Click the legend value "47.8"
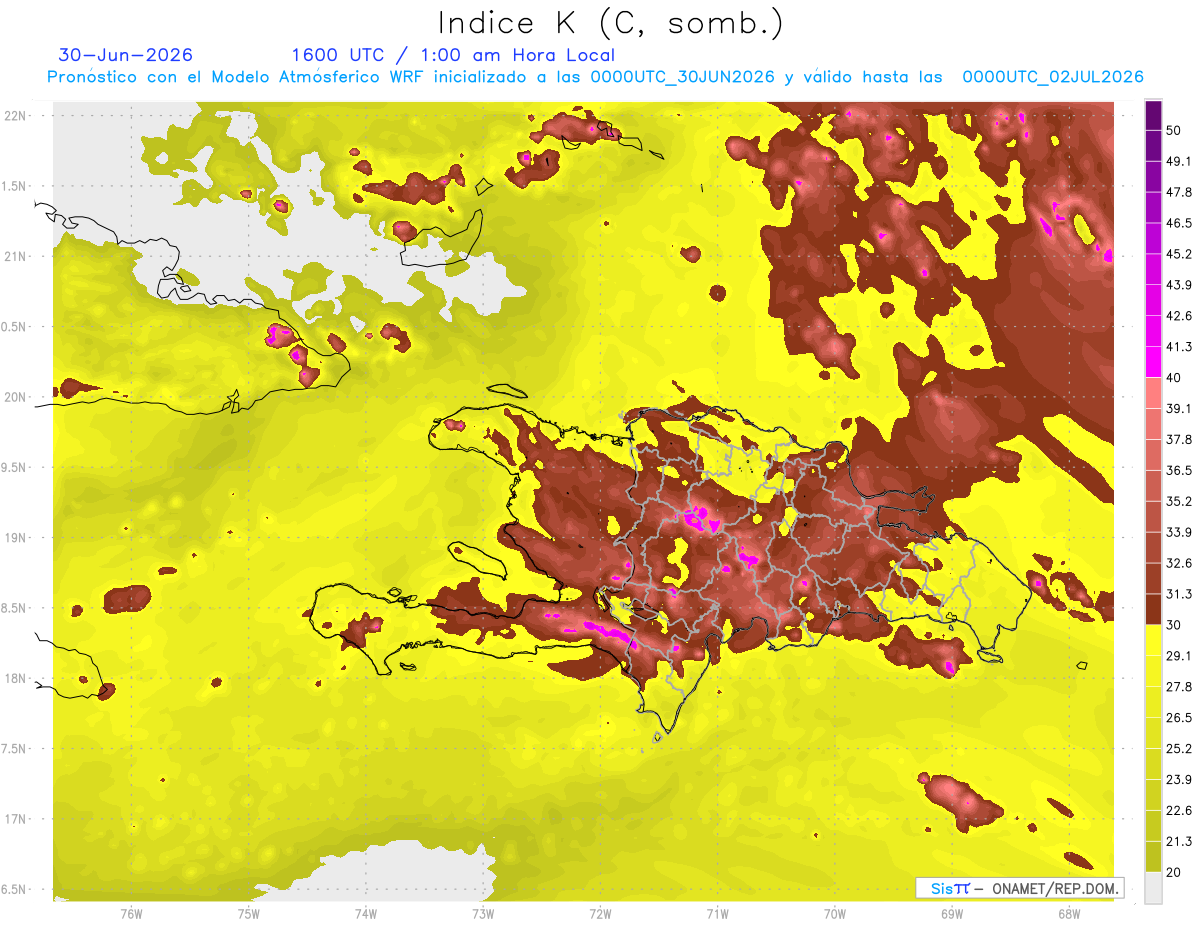This screenshot has height=927, width=1200. 1178,192
